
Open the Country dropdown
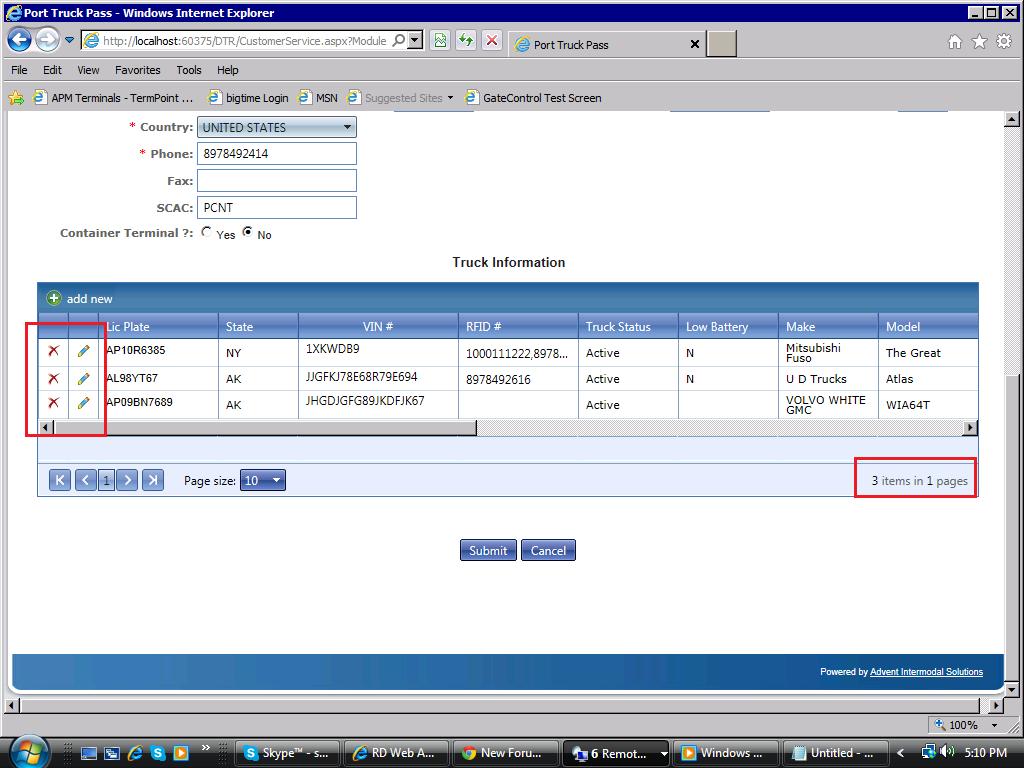pyautogui.click(x=277, y=127)
